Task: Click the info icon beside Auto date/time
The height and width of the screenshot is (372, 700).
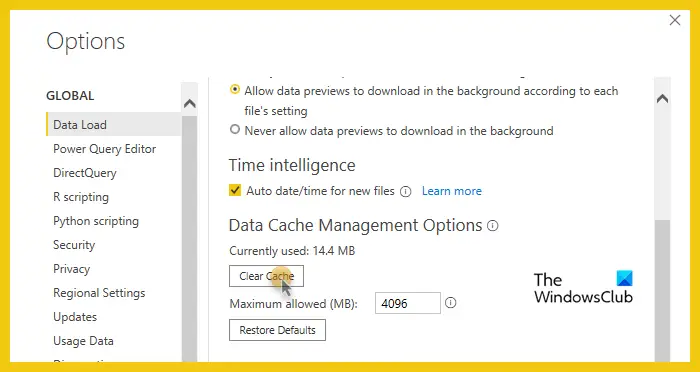Action: (405, 192)
